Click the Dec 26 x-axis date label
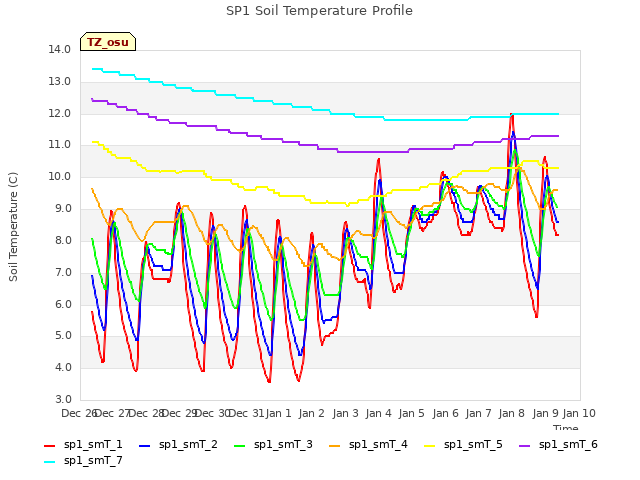 [x=79, y=413]
